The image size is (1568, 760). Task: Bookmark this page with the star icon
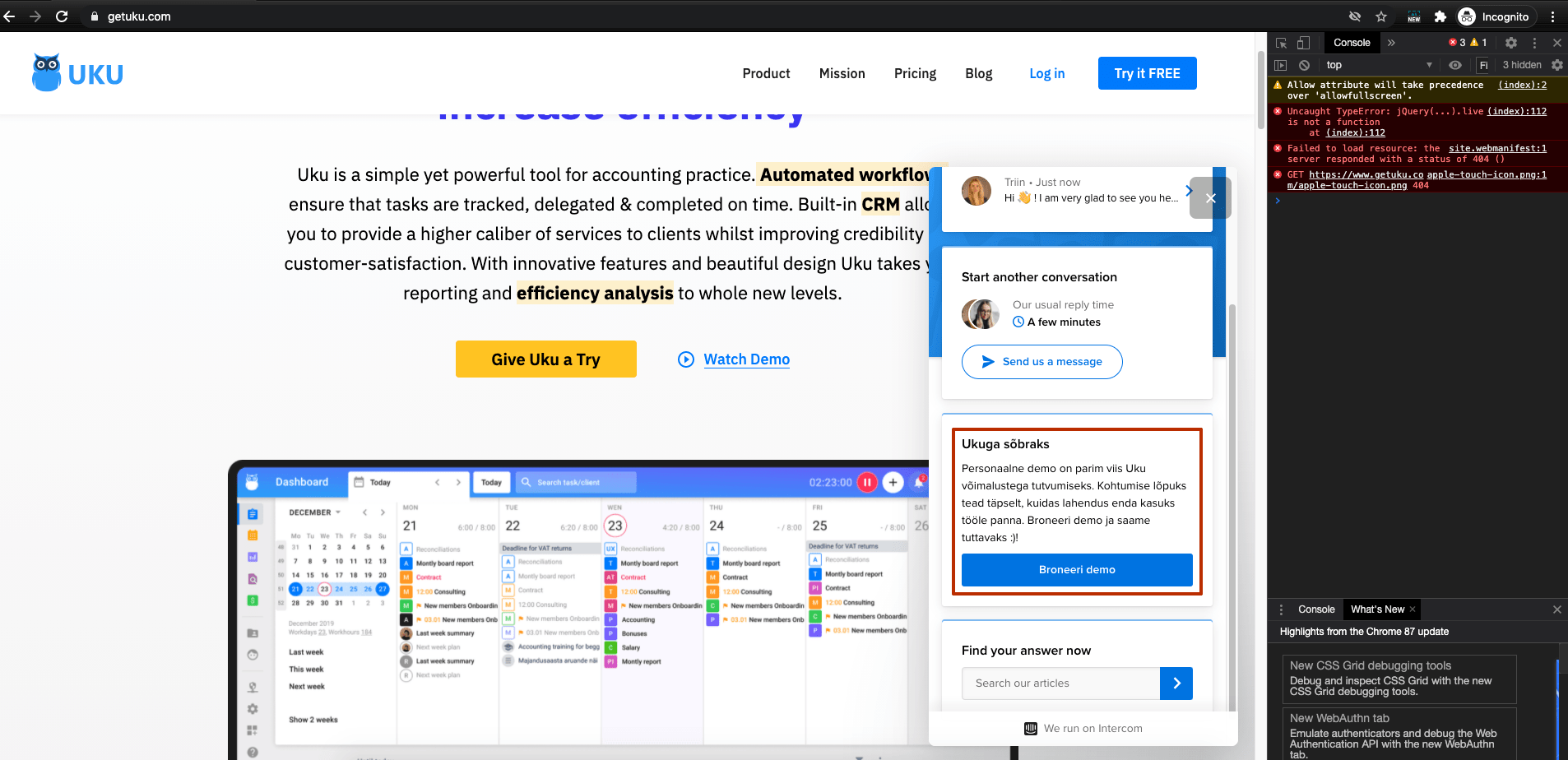point(1381,16)
